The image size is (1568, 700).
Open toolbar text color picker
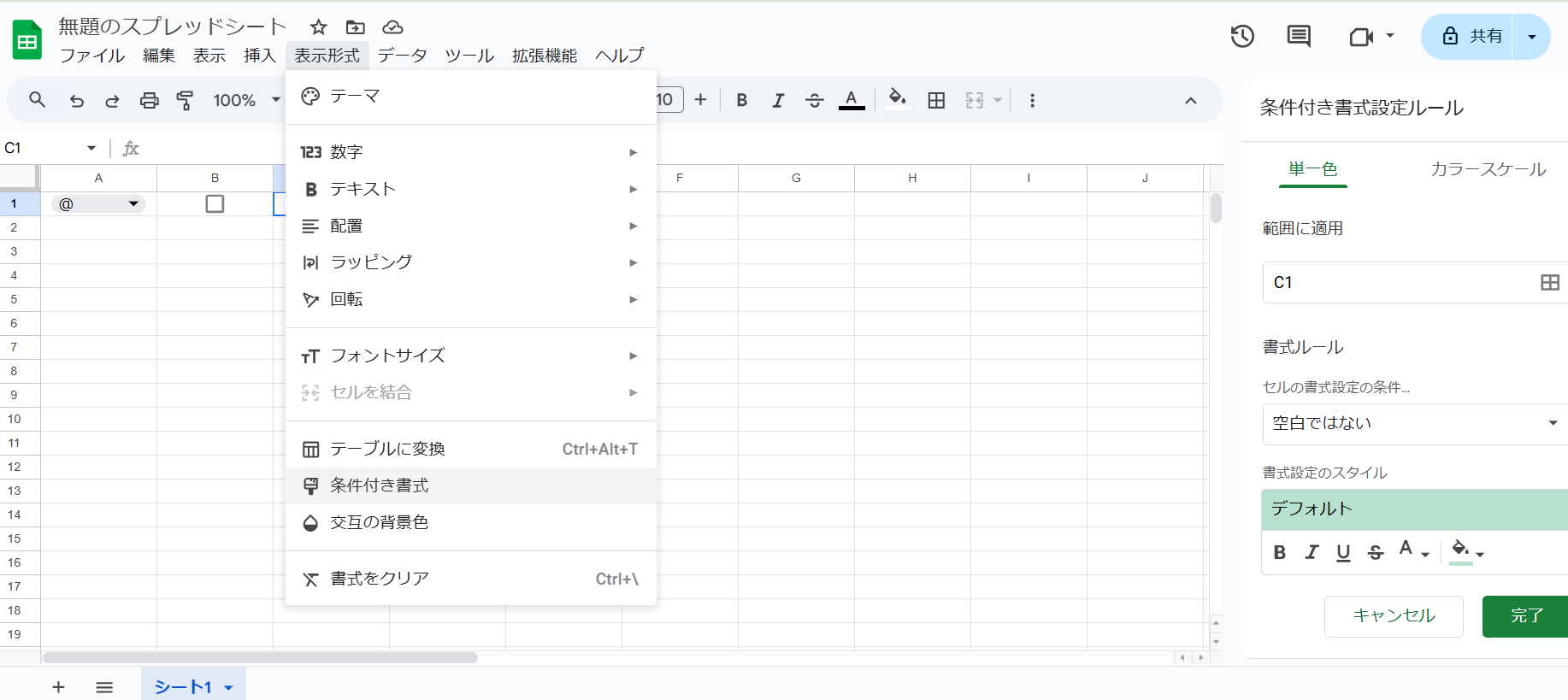pyautogui.click(x=851, y=100)
